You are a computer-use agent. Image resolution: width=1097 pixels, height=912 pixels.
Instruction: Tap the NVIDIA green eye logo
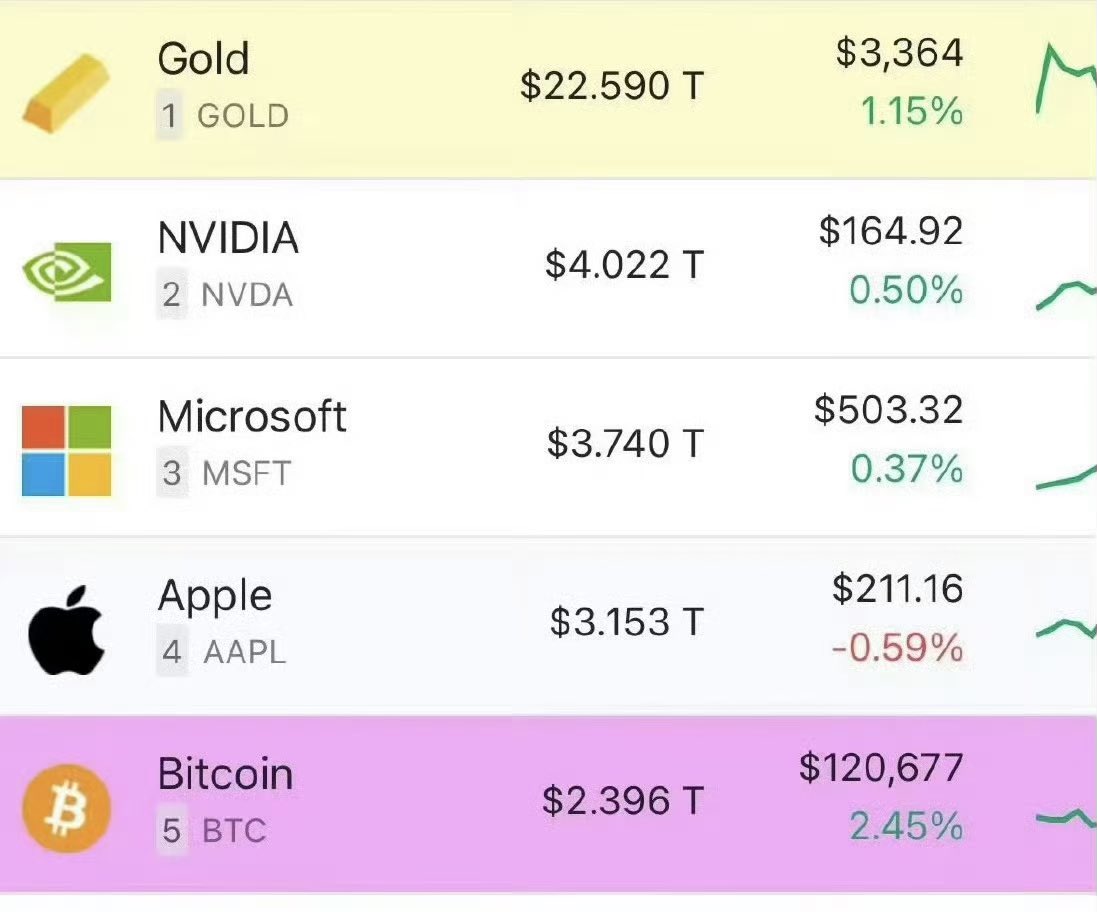coord(66,271)
